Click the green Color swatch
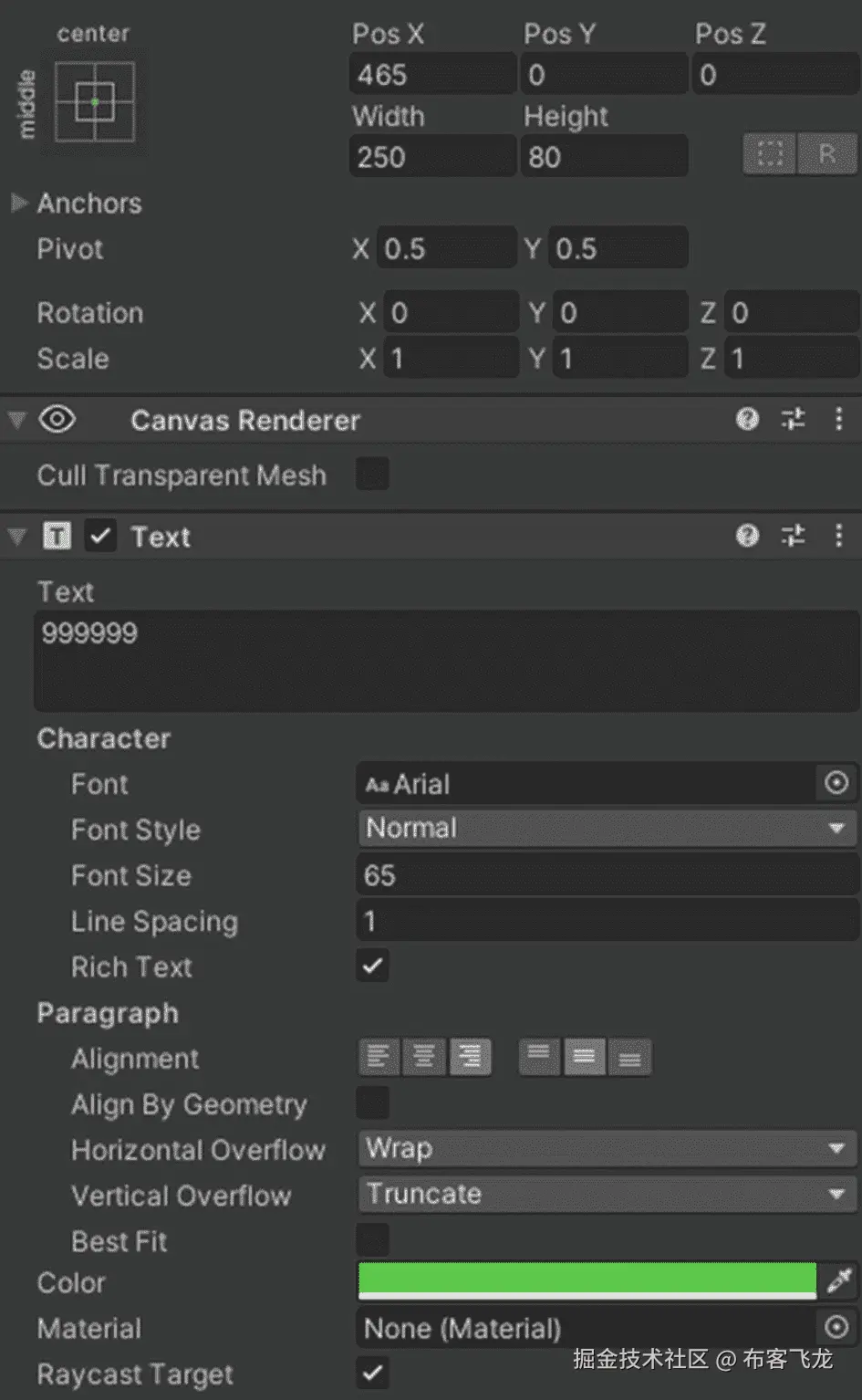The image size is (862, 1400). point(587,1280)
